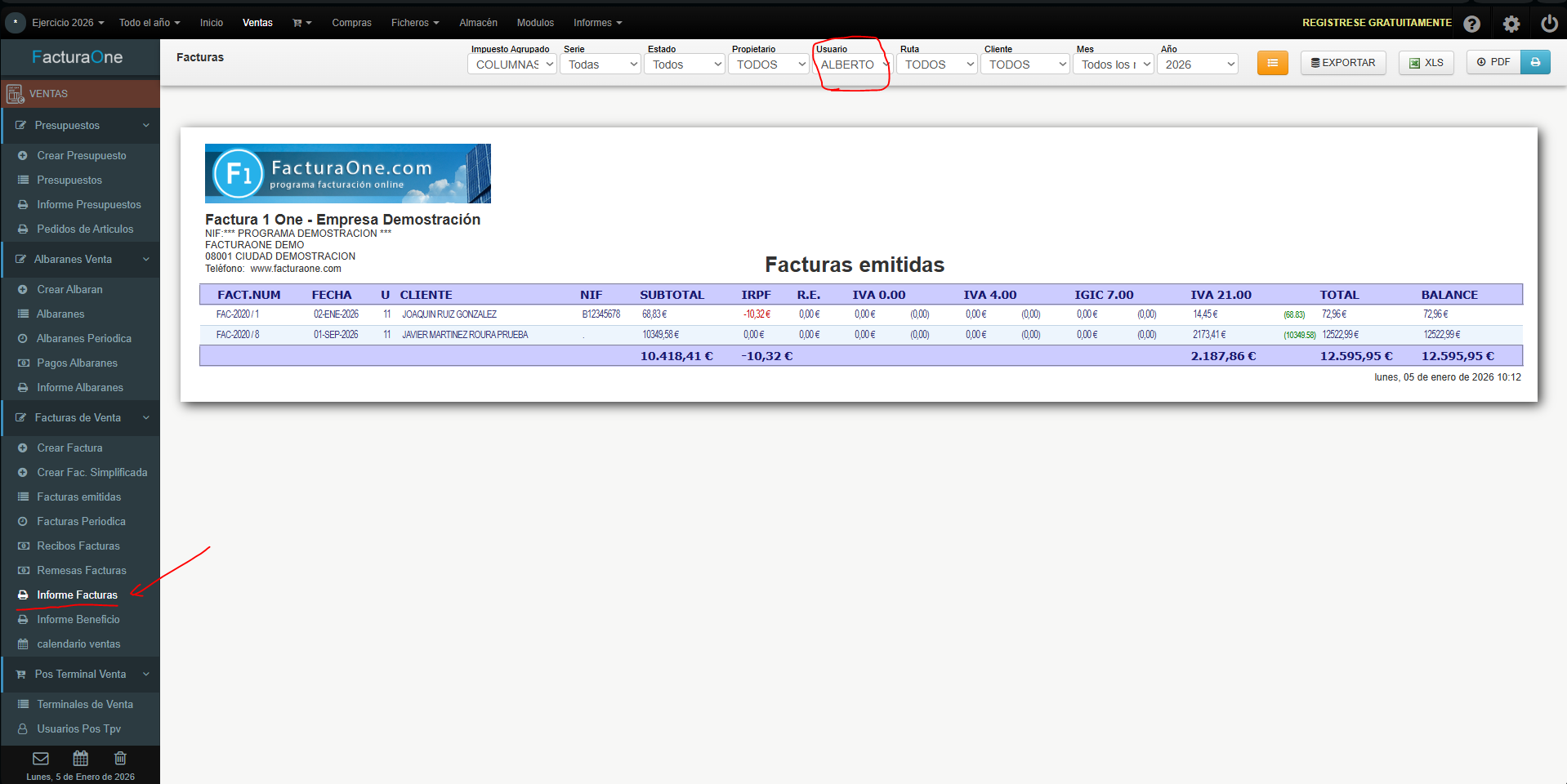
Task: Open the Ficheros menu
Action: [415, 23]
